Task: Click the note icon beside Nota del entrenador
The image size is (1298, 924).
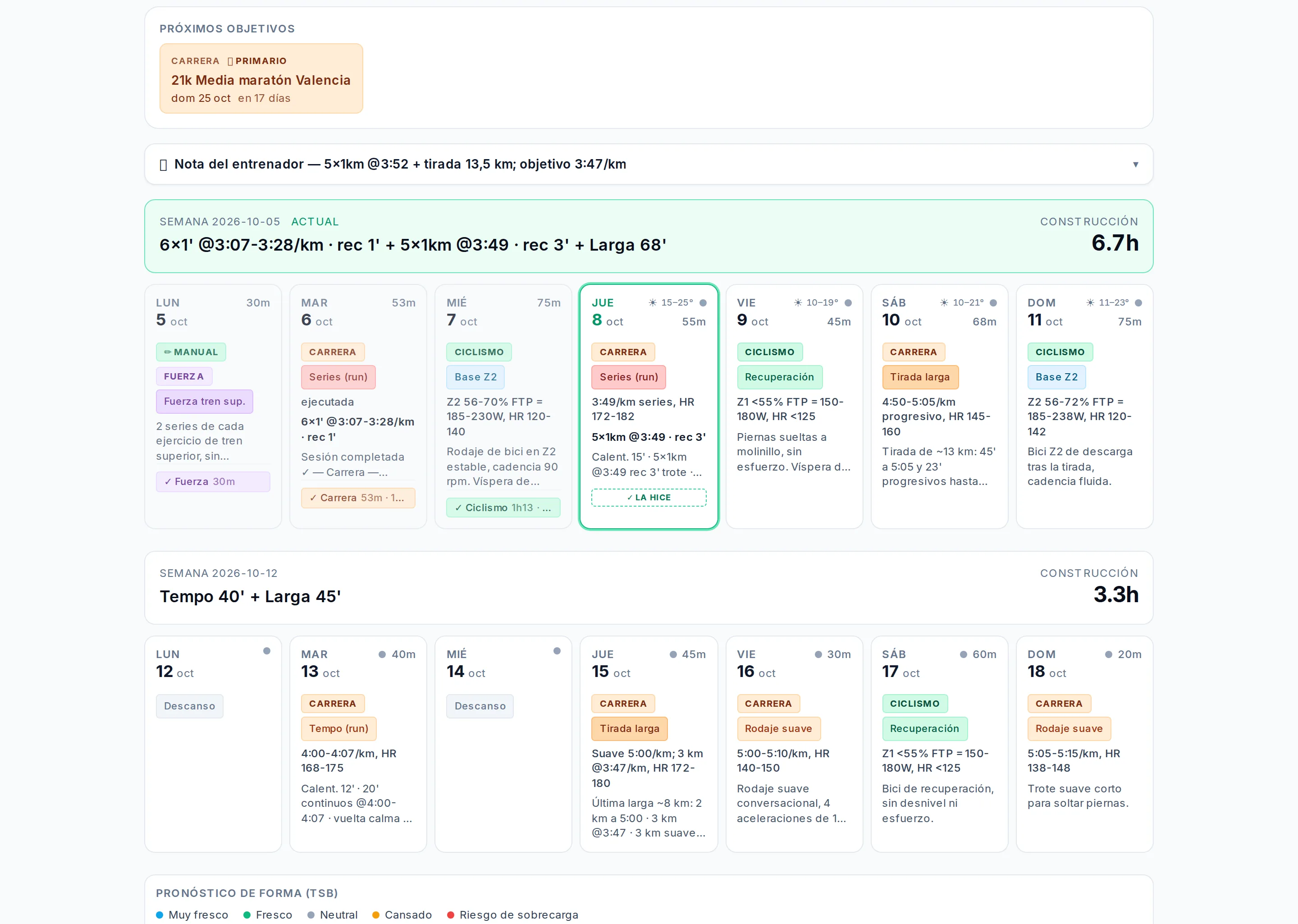Action: tap(163, 165)
